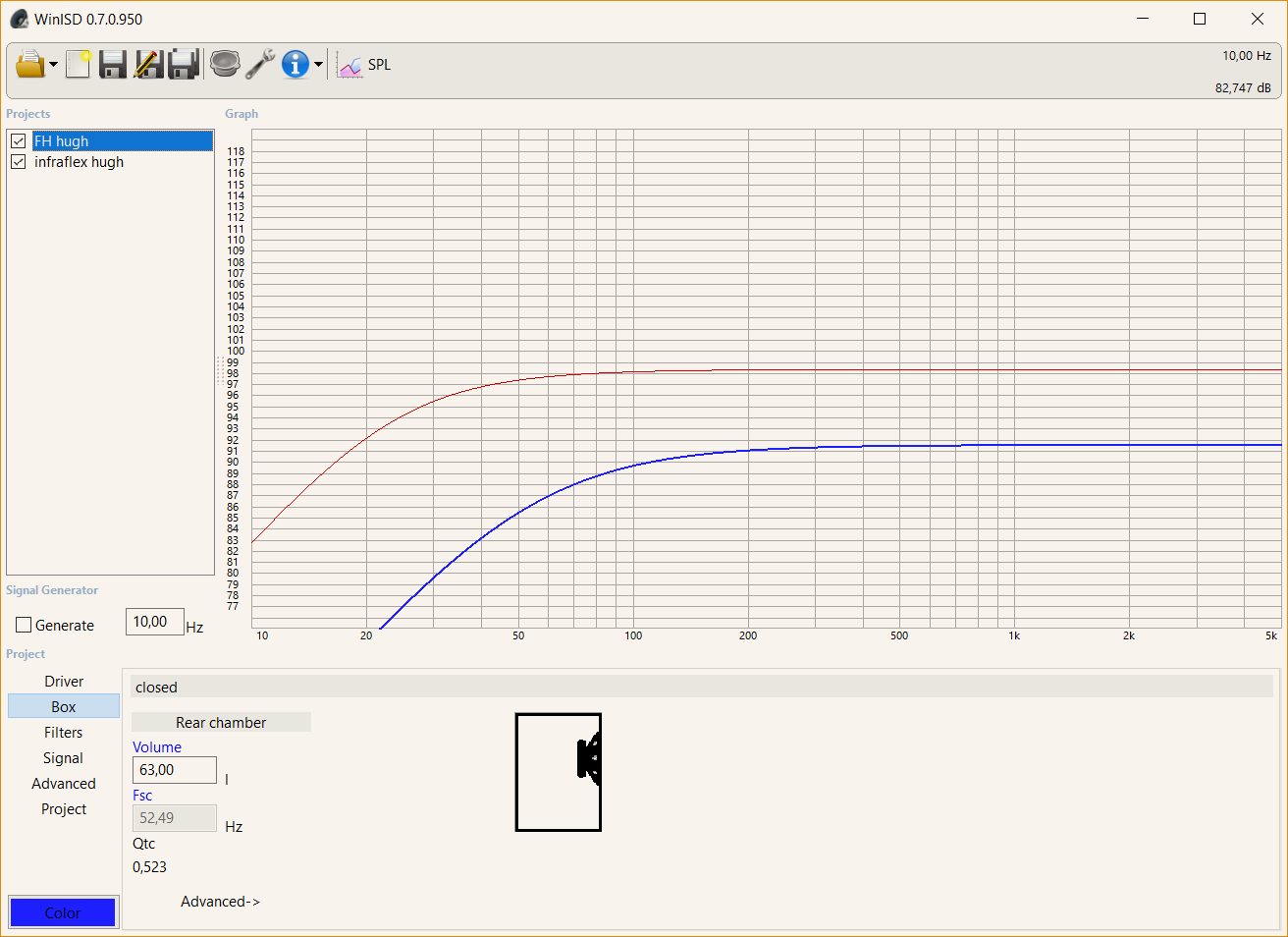Uncheck the infraflex hugh project checkbox
This screenshot has height=937, width=1288.
18,162
